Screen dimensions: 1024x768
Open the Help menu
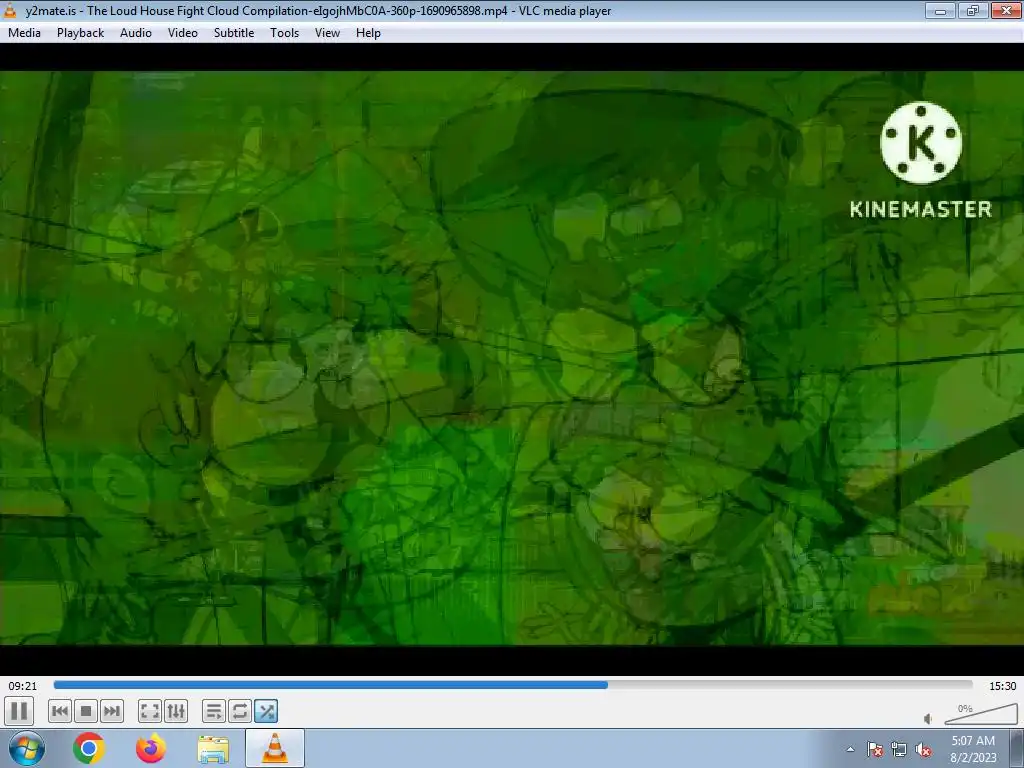click(x=368, y=33)
